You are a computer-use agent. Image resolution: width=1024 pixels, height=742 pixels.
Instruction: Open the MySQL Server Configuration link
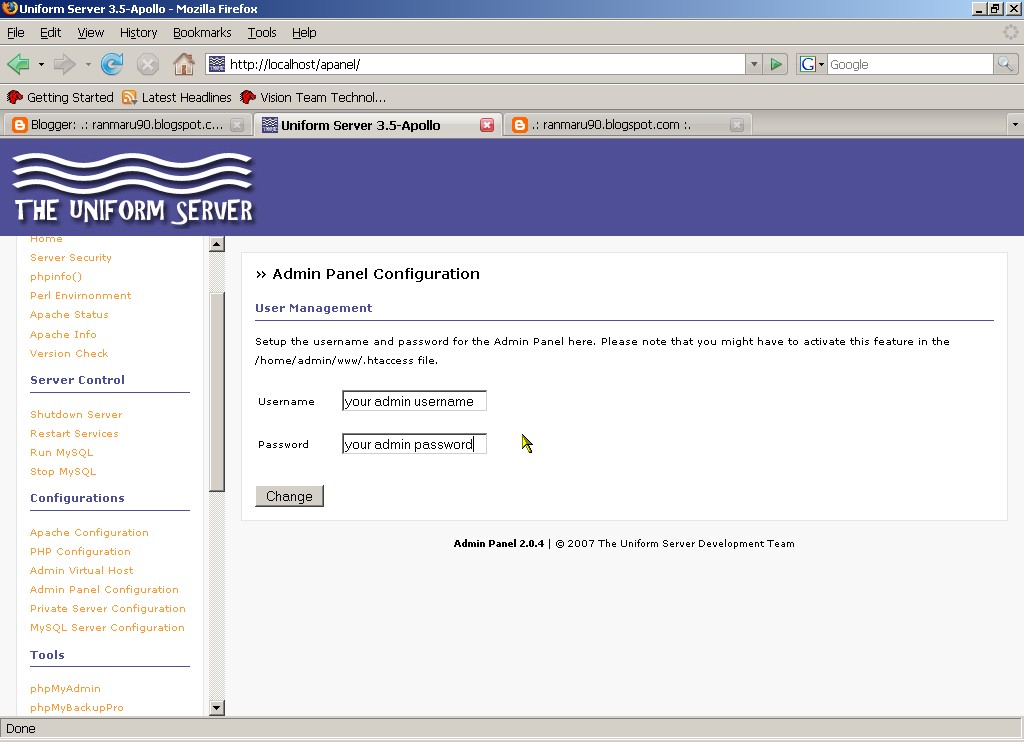click(x=107, y=627)
